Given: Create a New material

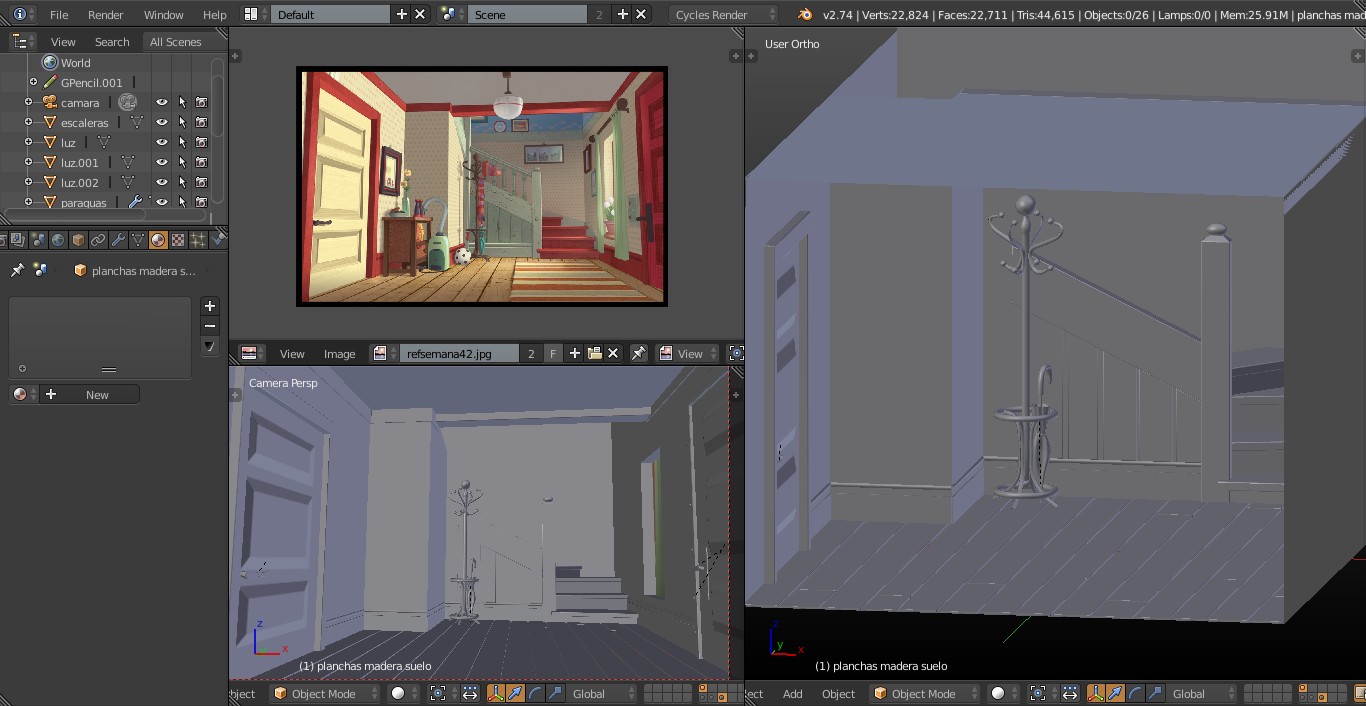Looking at the screenshot, I should pyautogui.click(x=89, y=394).
